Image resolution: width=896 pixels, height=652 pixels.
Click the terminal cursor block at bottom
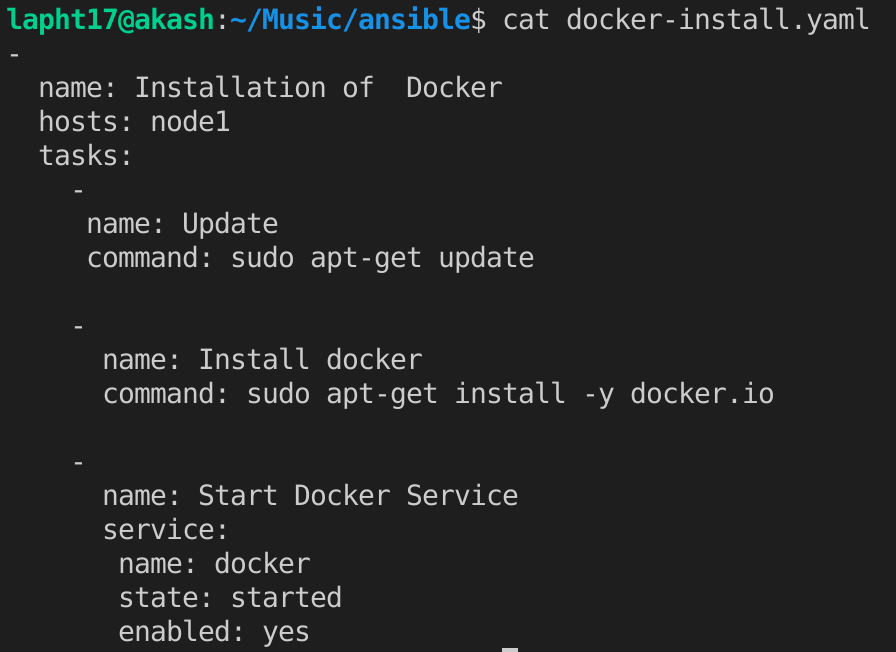click(x=510, y=650)
